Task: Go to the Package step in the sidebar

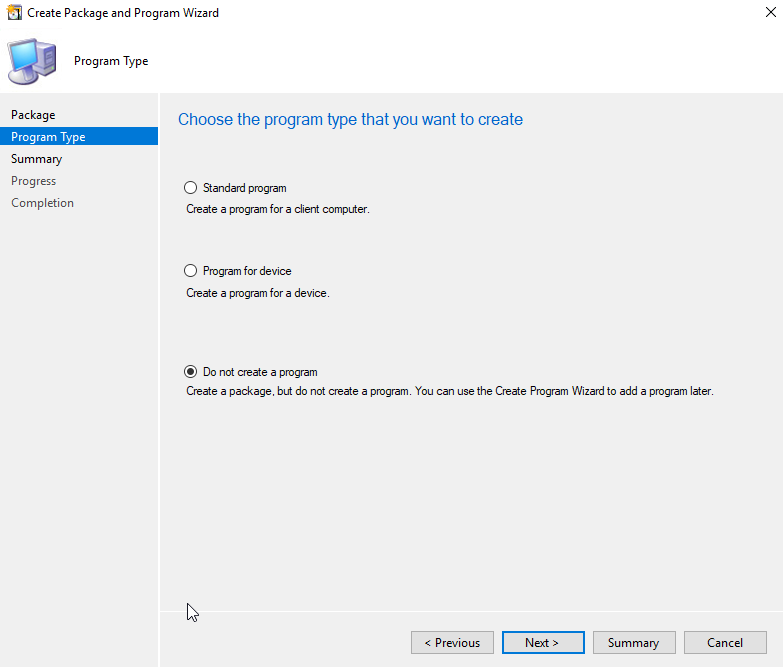Action: pos(33,115)
